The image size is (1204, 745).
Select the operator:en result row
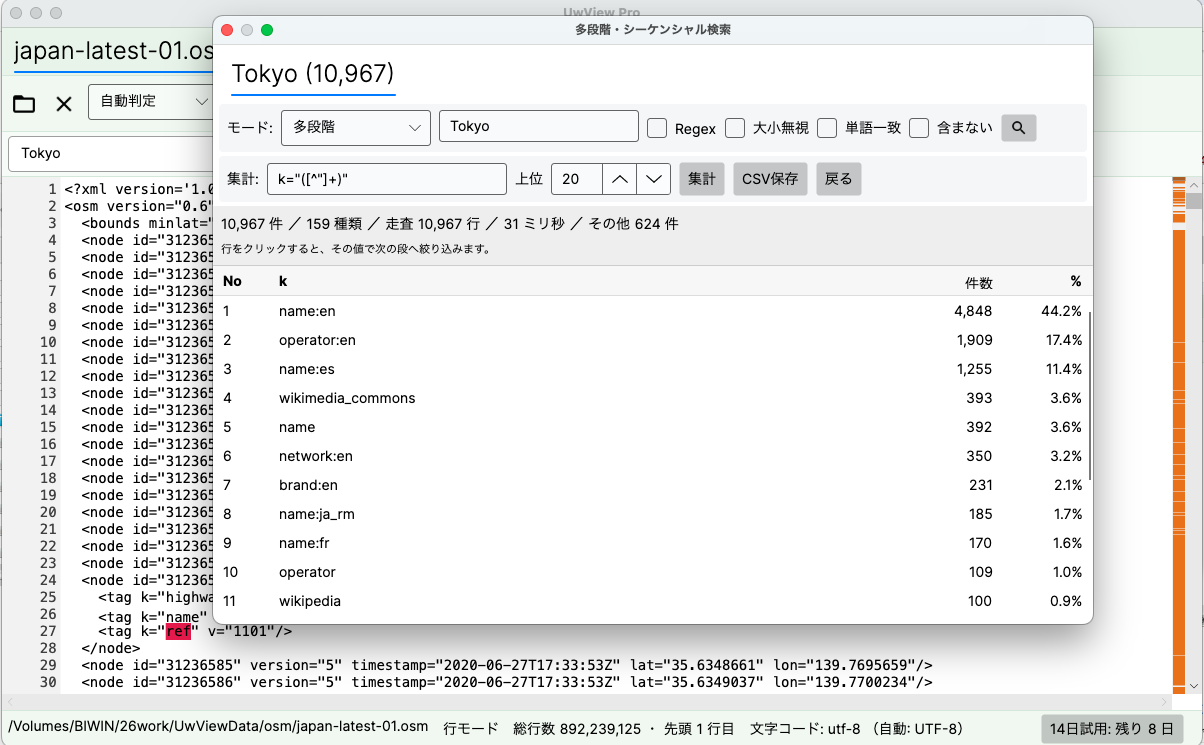click(x=652, y=340)
